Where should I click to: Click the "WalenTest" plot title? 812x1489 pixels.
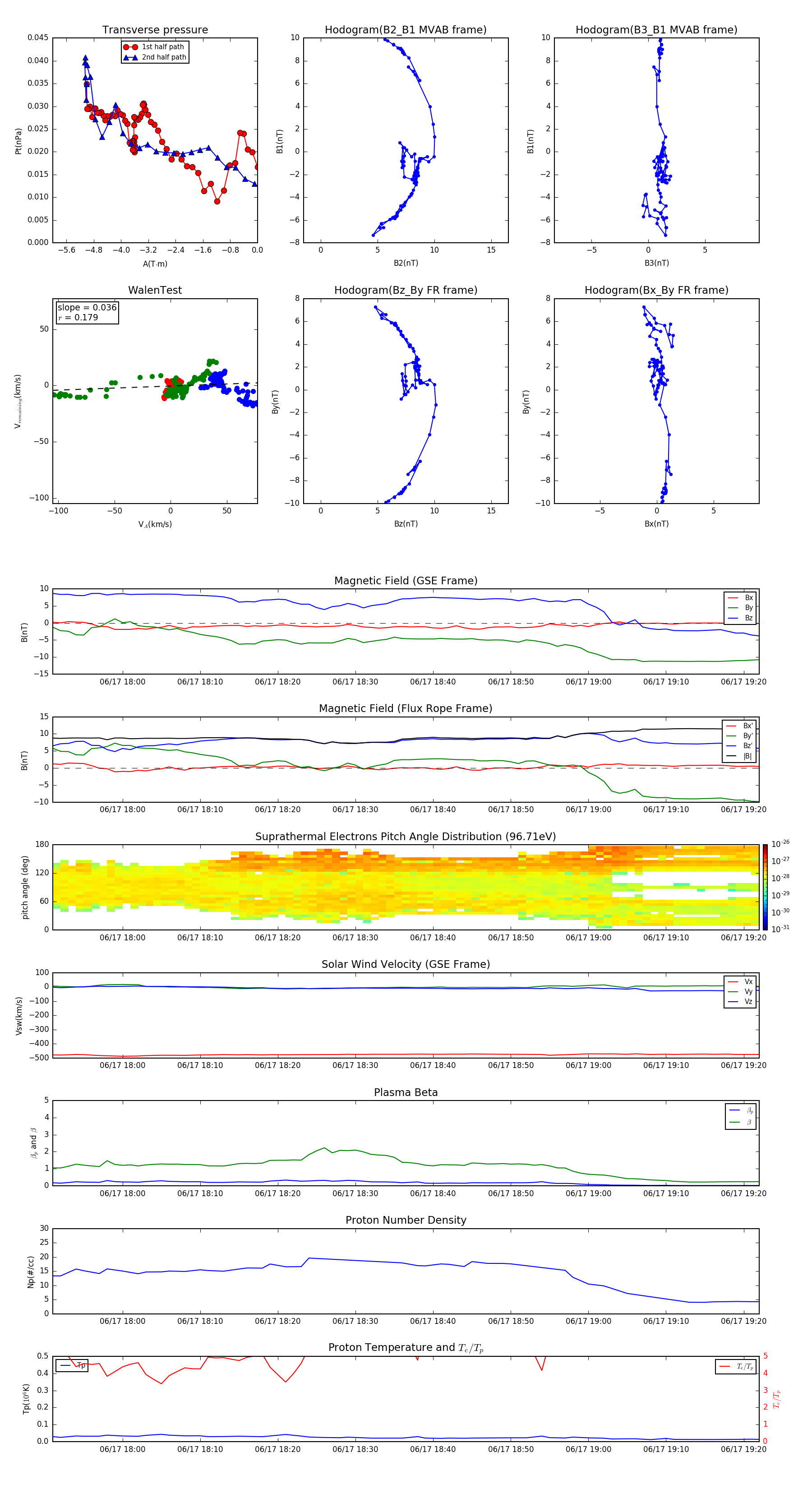155,290
